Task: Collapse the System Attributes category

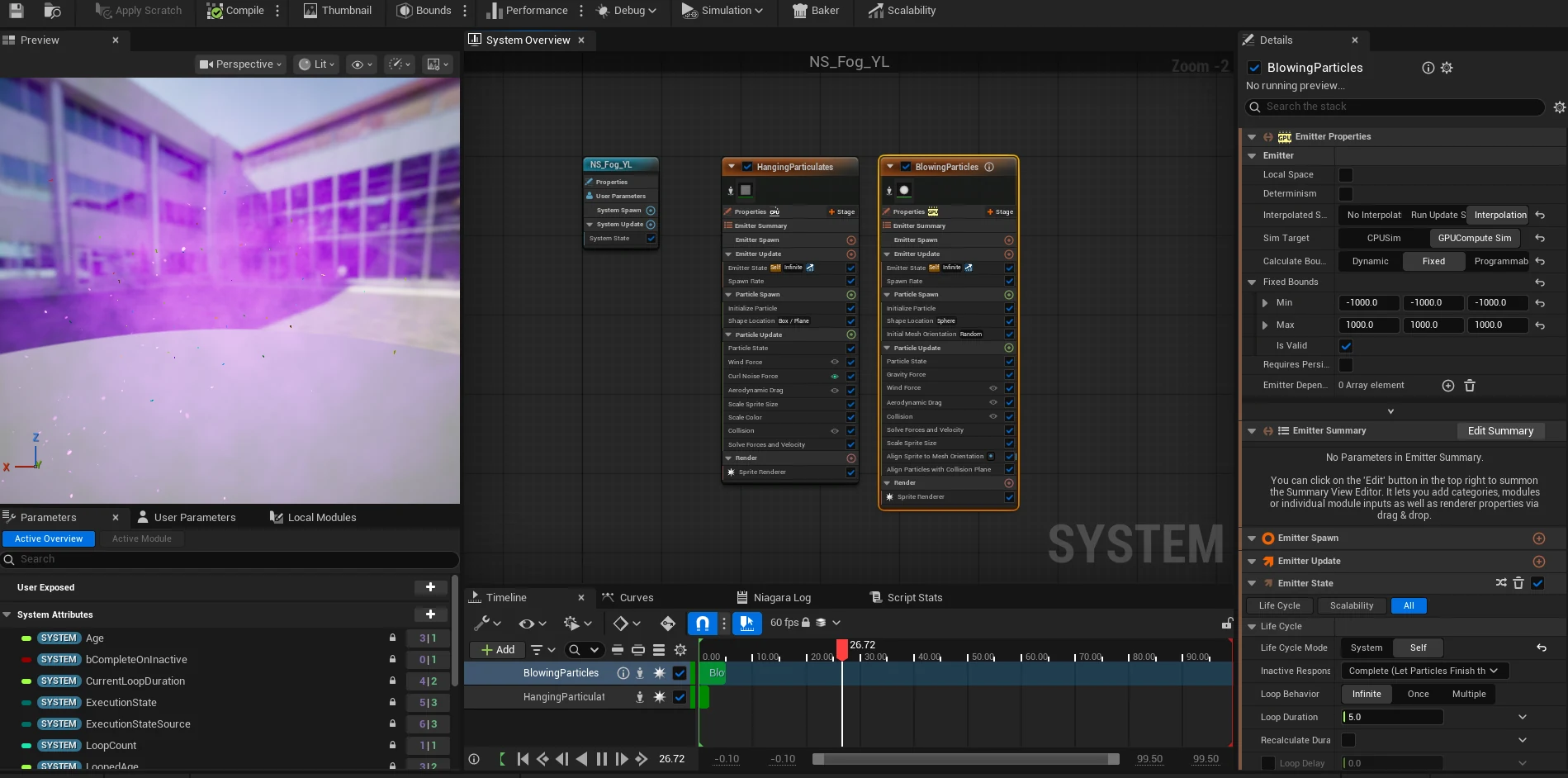Action: point(7,614)
